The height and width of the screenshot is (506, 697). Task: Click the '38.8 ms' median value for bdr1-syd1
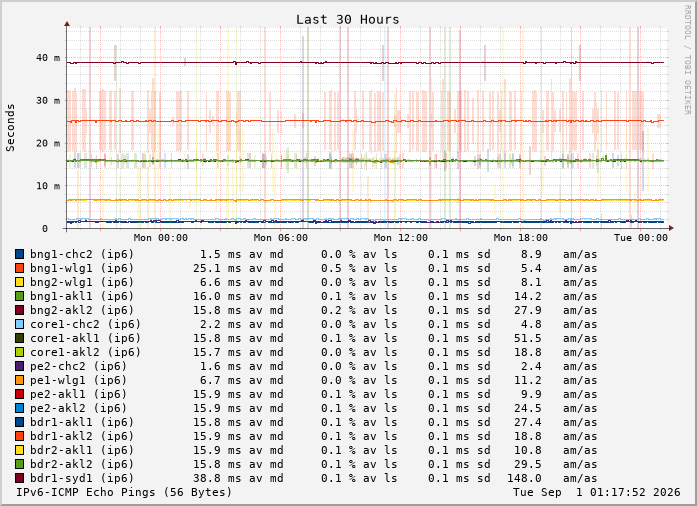point(217,478)
